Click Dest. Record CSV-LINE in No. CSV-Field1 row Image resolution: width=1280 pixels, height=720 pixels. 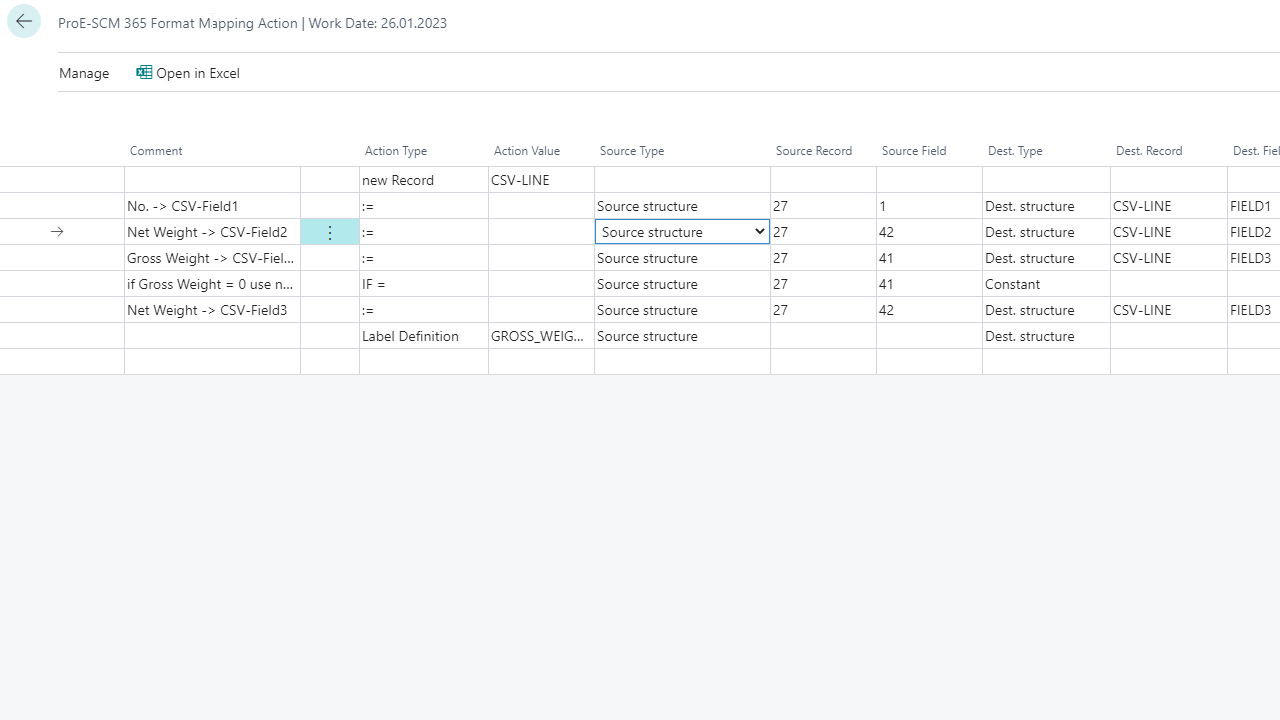(x=1169, y=206)
